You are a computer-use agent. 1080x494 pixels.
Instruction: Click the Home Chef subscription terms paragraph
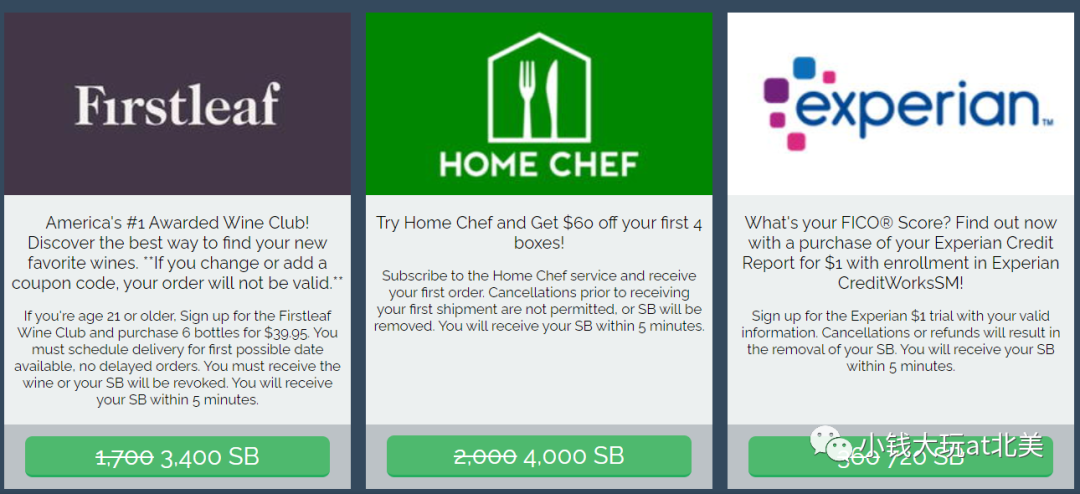click(539, 300)
